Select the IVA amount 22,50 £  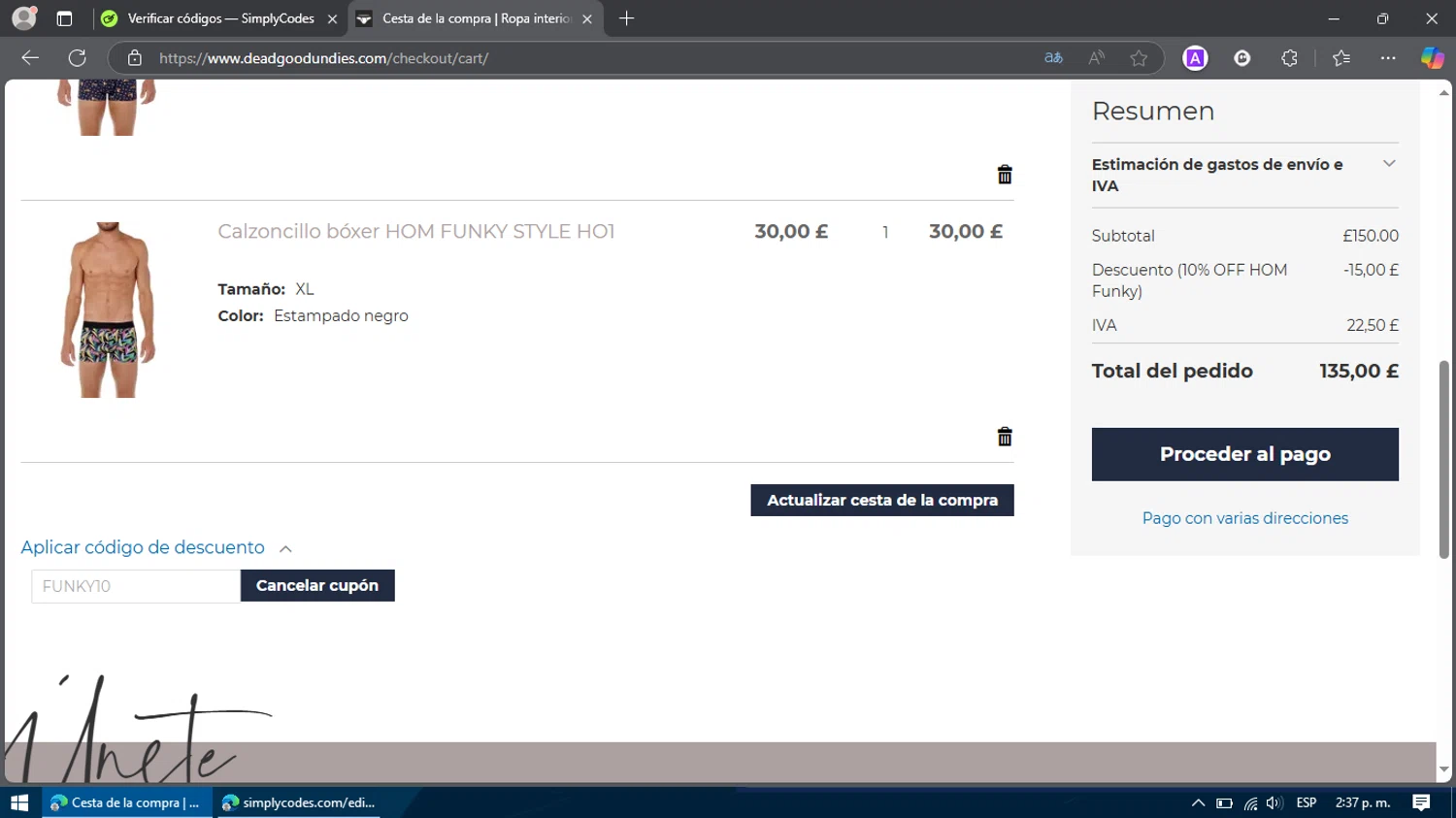(x=1373, y=325)
